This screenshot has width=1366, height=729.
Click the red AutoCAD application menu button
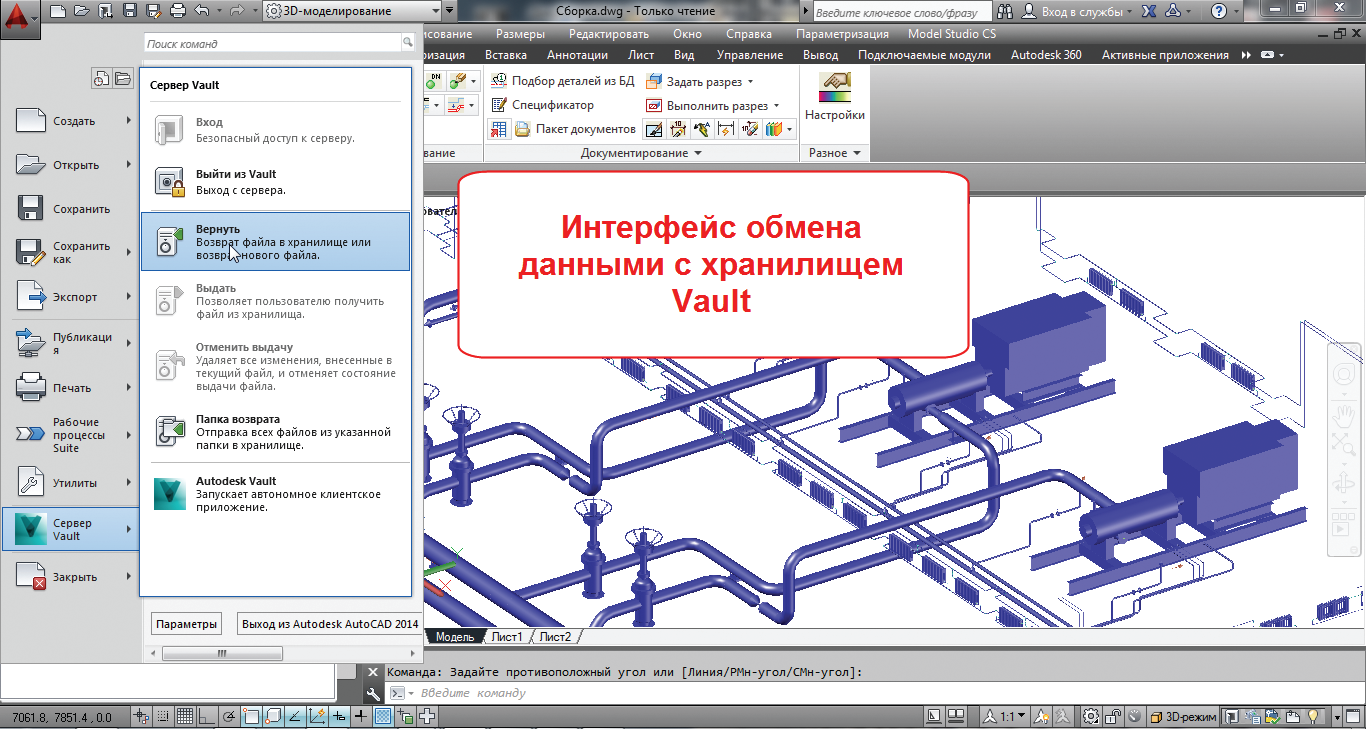point(20,17)
